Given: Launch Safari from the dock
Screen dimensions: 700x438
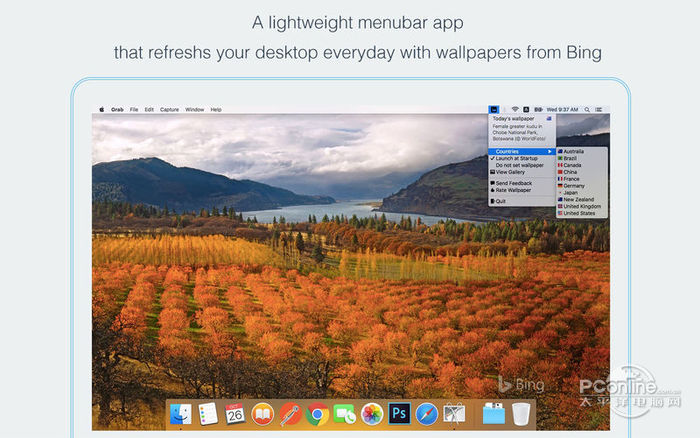Looking at the screenshot, I should point(427,414).
